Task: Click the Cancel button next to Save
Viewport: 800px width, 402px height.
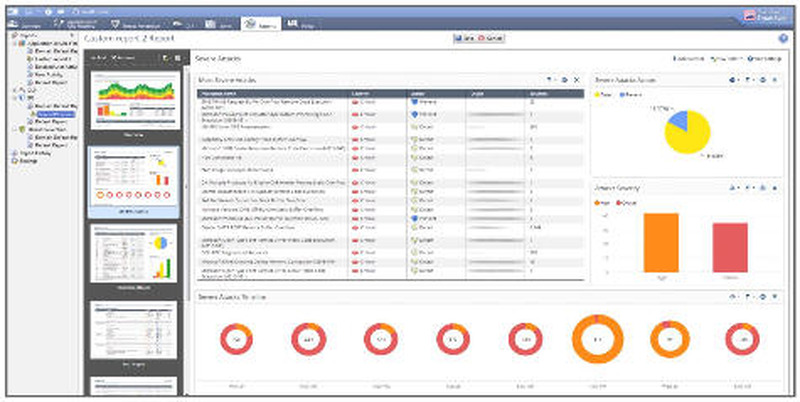Action: click(x=489, y=38)
